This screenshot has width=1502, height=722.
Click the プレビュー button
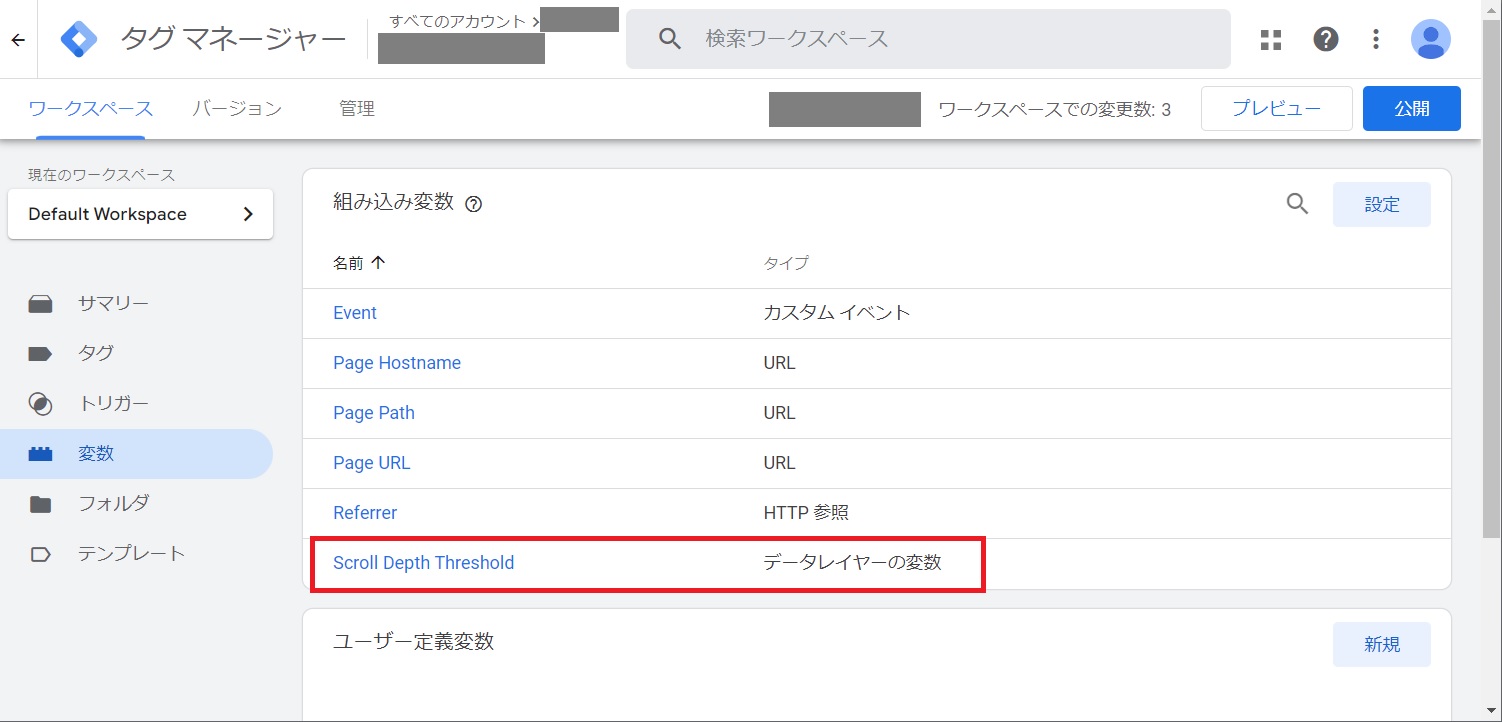tap(1276, 109)
